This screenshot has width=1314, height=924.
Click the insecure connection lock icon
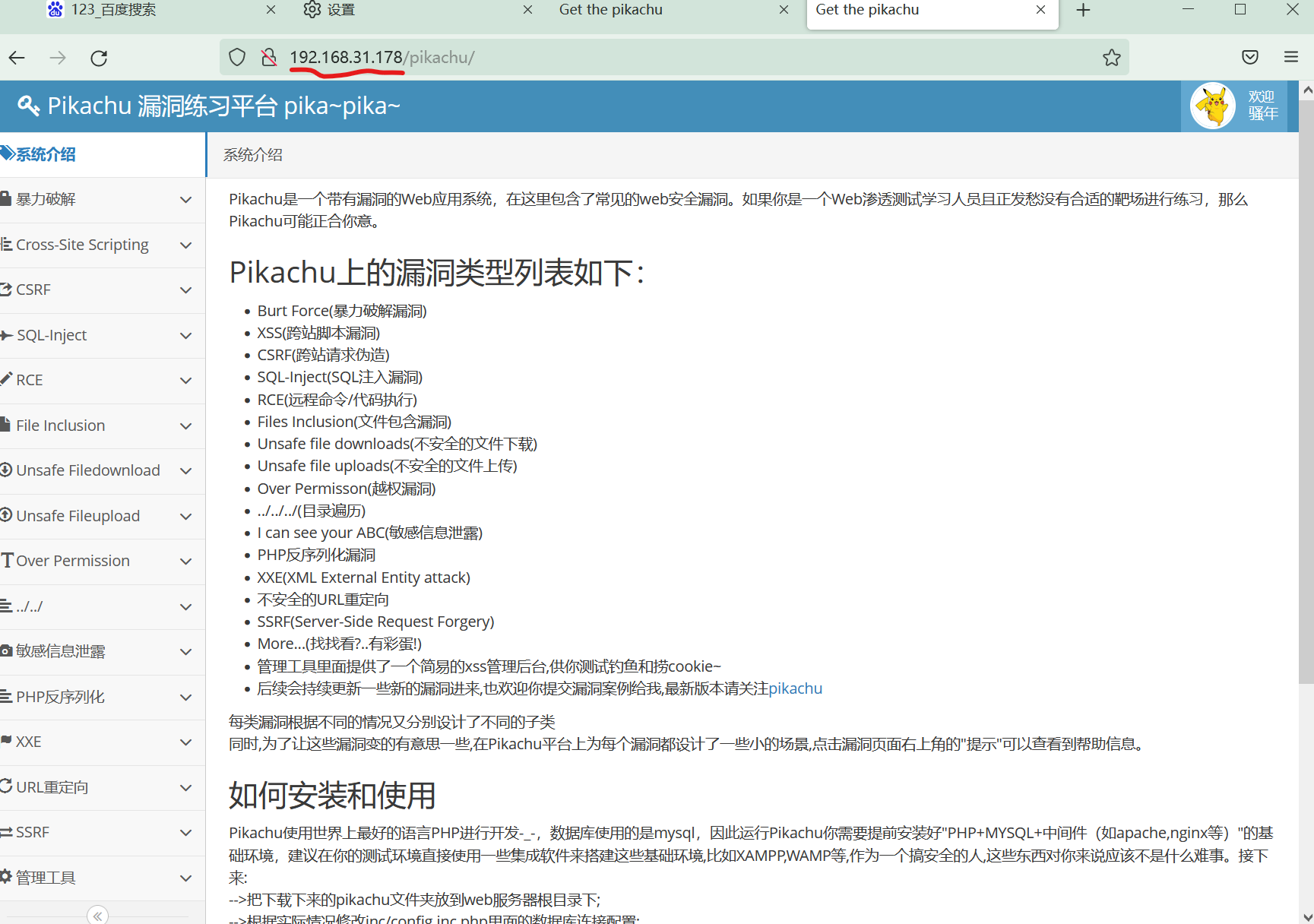269,57
